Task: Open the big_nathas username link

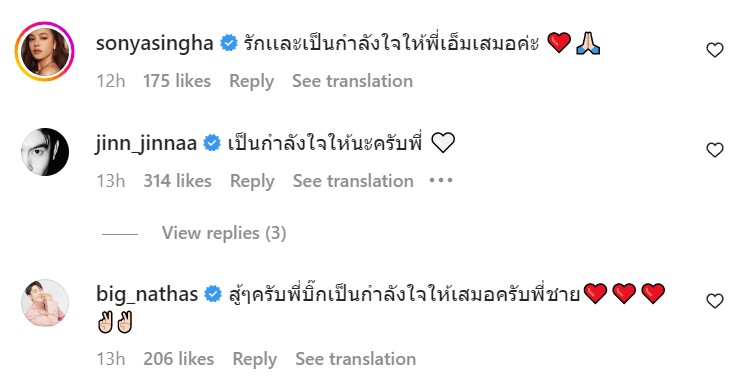Action: 147,294
